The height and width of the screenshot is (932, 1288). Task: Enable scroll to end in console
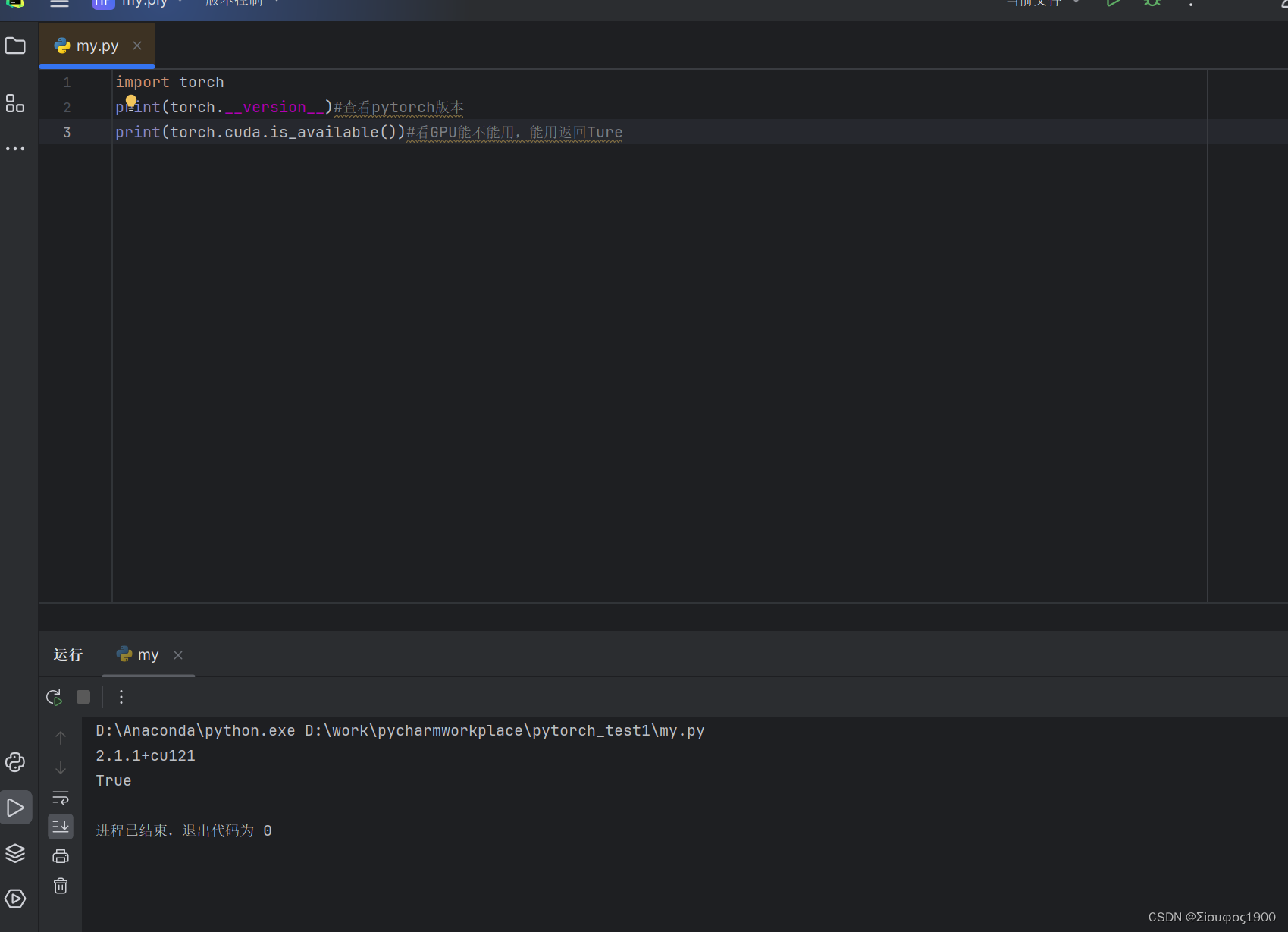(61, 827)
